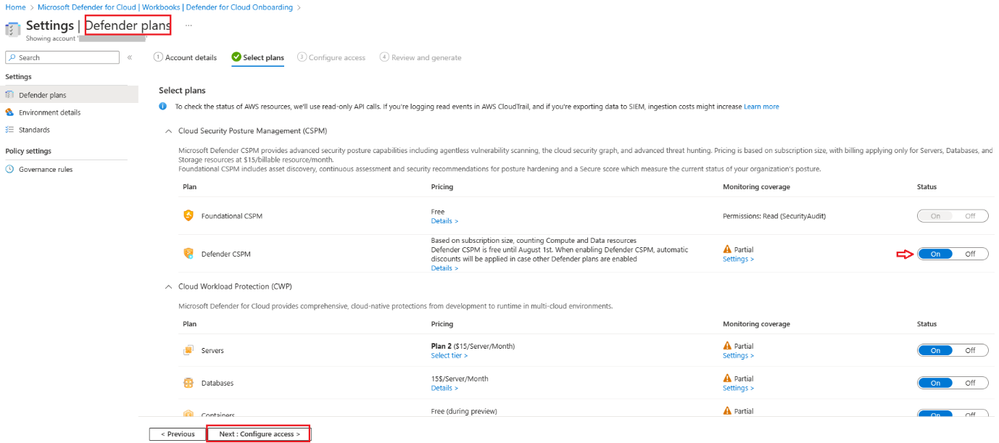Image resolution: width=999 pixels, height=443 pixels.
Task: Click the Containers partial warning icon
Action: (x=727, y=411)
